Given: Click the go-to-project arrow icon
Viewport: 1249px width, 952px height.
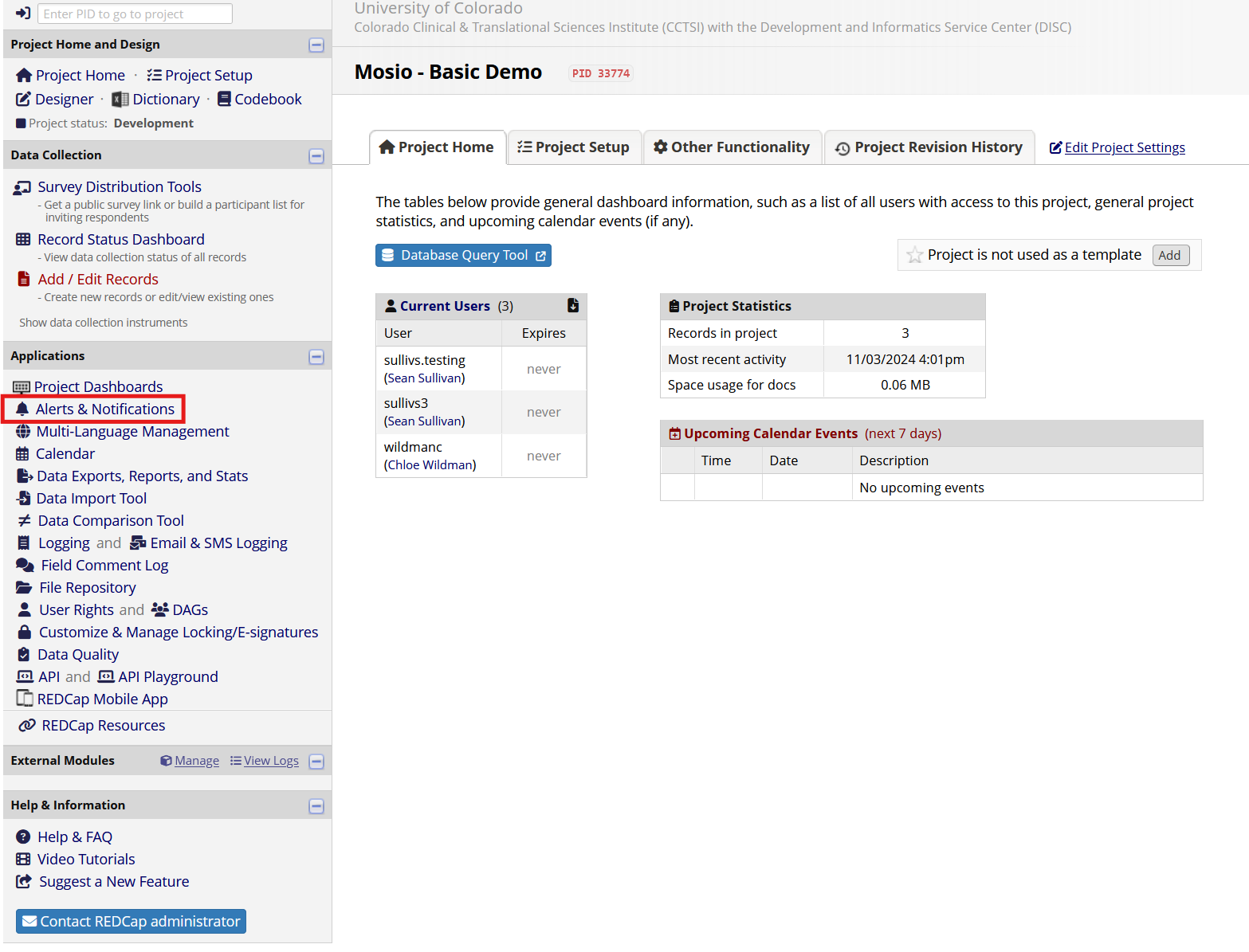Looking at the screenshot, I should 23,14.
